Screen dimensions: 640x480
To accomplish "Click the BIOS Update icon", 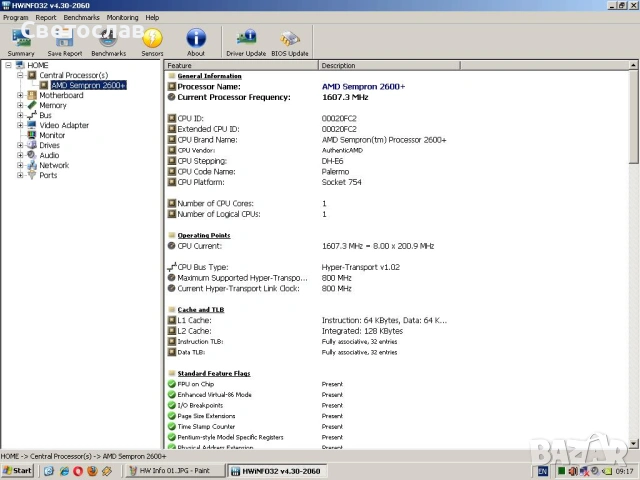I will pos(292,40).
